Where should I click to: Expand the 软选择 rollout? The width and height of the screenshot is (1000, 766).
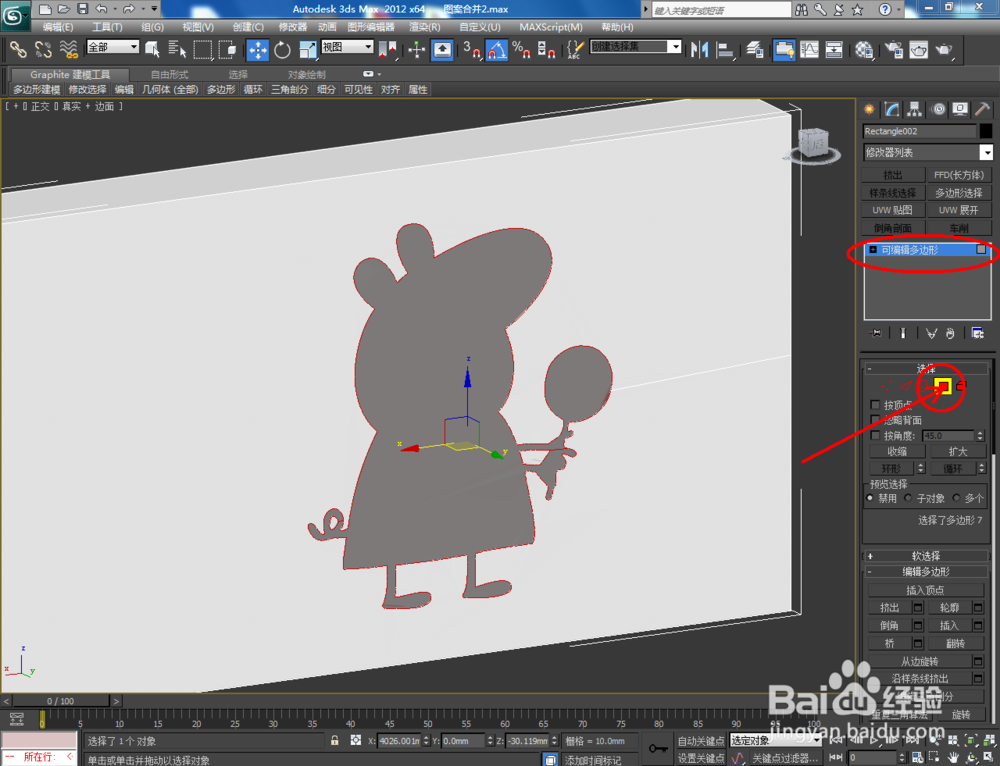tap(926, 556)
